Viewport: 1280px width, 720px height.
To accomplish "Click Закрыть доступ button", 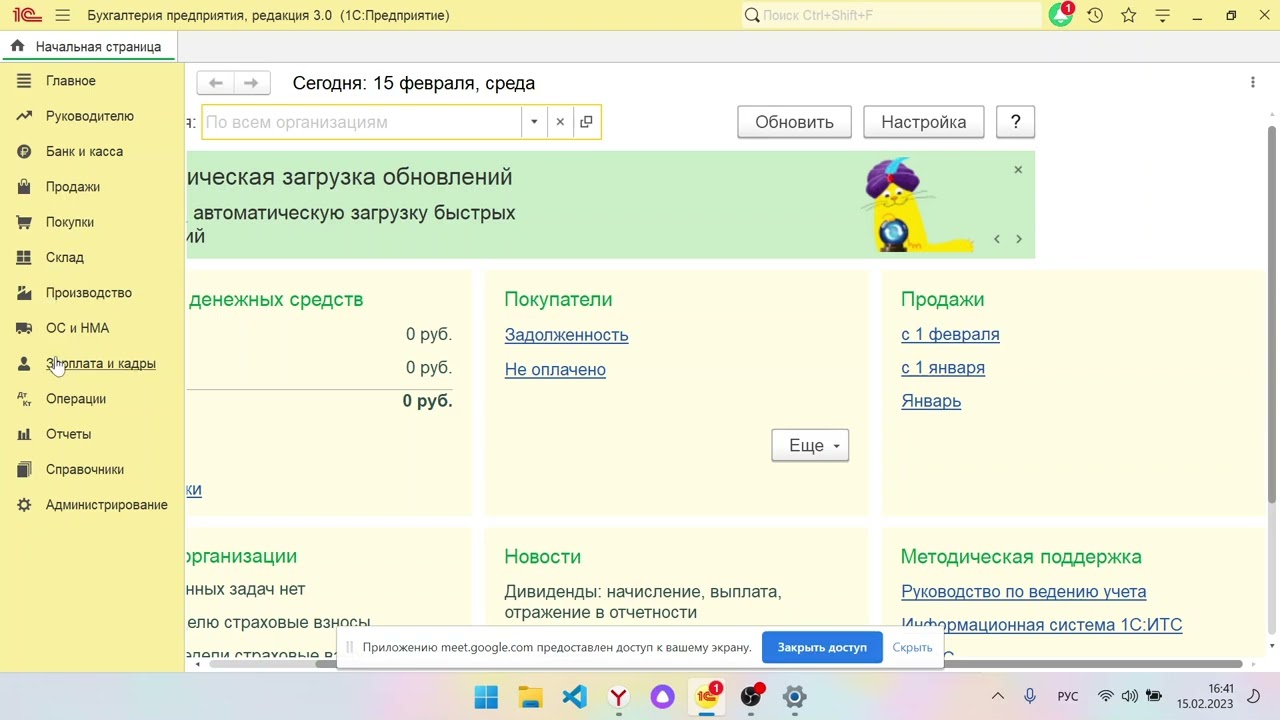I will tap(822, 647).
